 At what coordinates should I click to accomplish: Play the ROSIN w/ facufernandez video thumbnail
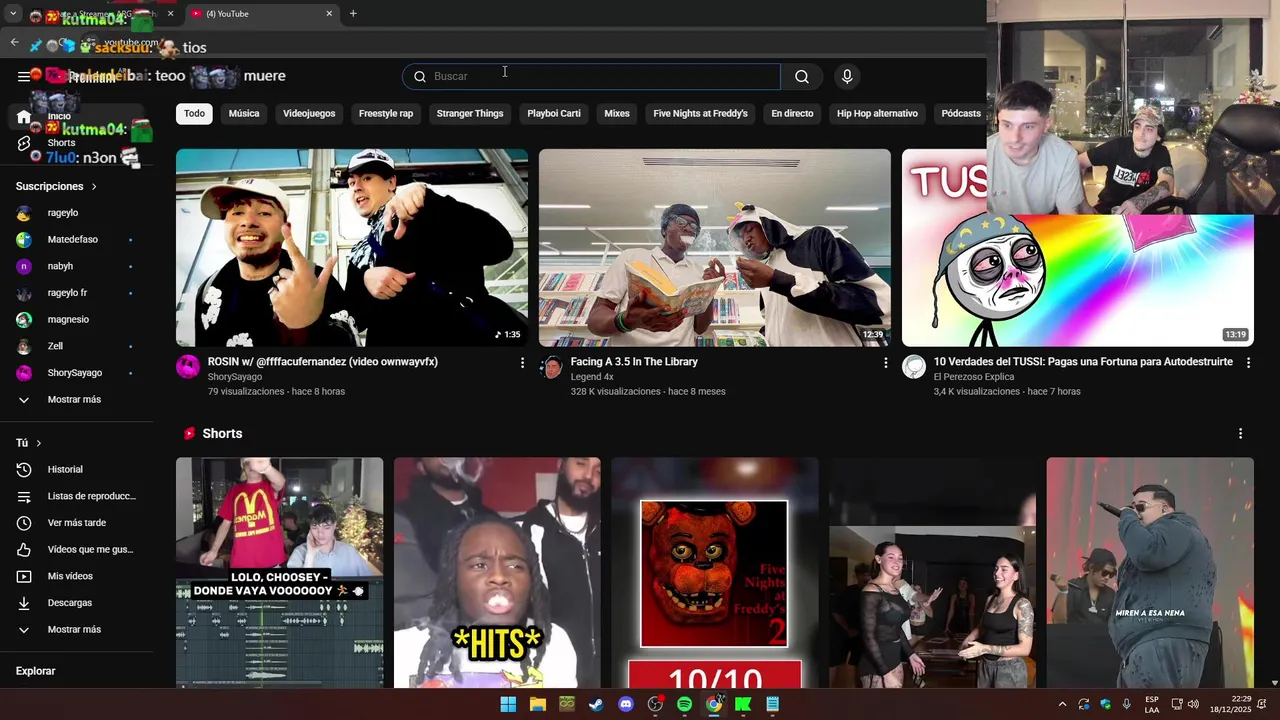[352, 248]
